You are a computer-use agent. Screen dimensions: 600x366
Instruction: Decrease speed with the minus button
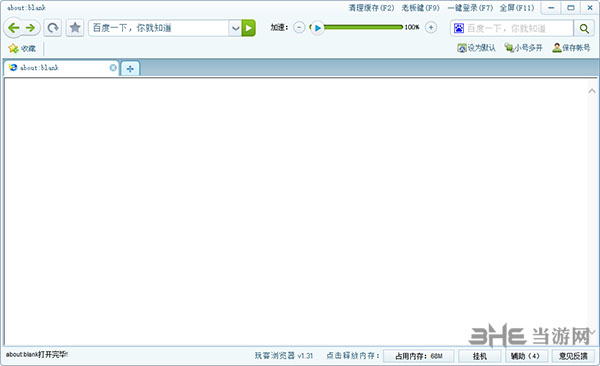pos(299,28)
